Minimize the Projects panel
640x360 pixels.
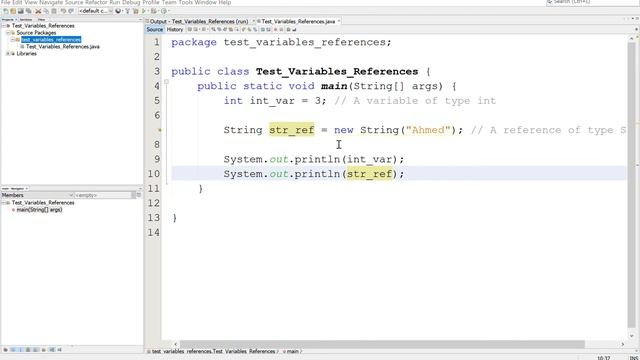[140, 19]
